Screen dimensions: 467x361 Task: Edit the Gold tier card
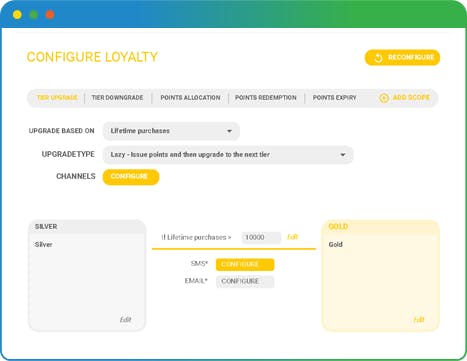point(419,319)
